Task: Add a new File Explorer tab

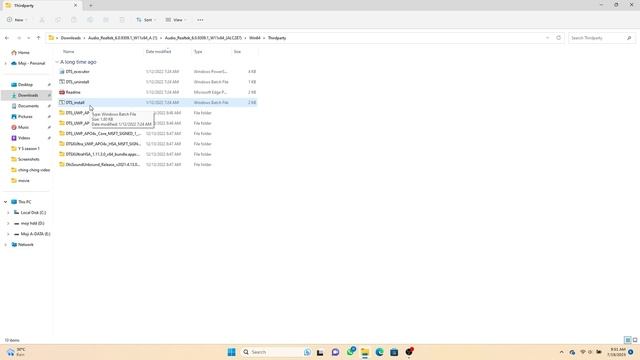Action: click(91, 5)
